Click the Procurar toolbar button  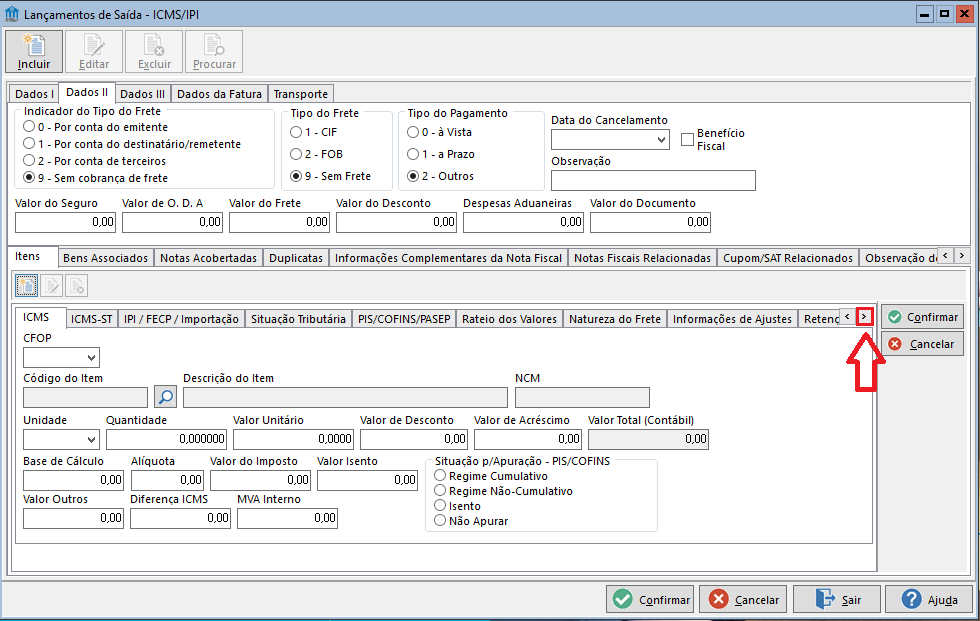click(214, 51)
